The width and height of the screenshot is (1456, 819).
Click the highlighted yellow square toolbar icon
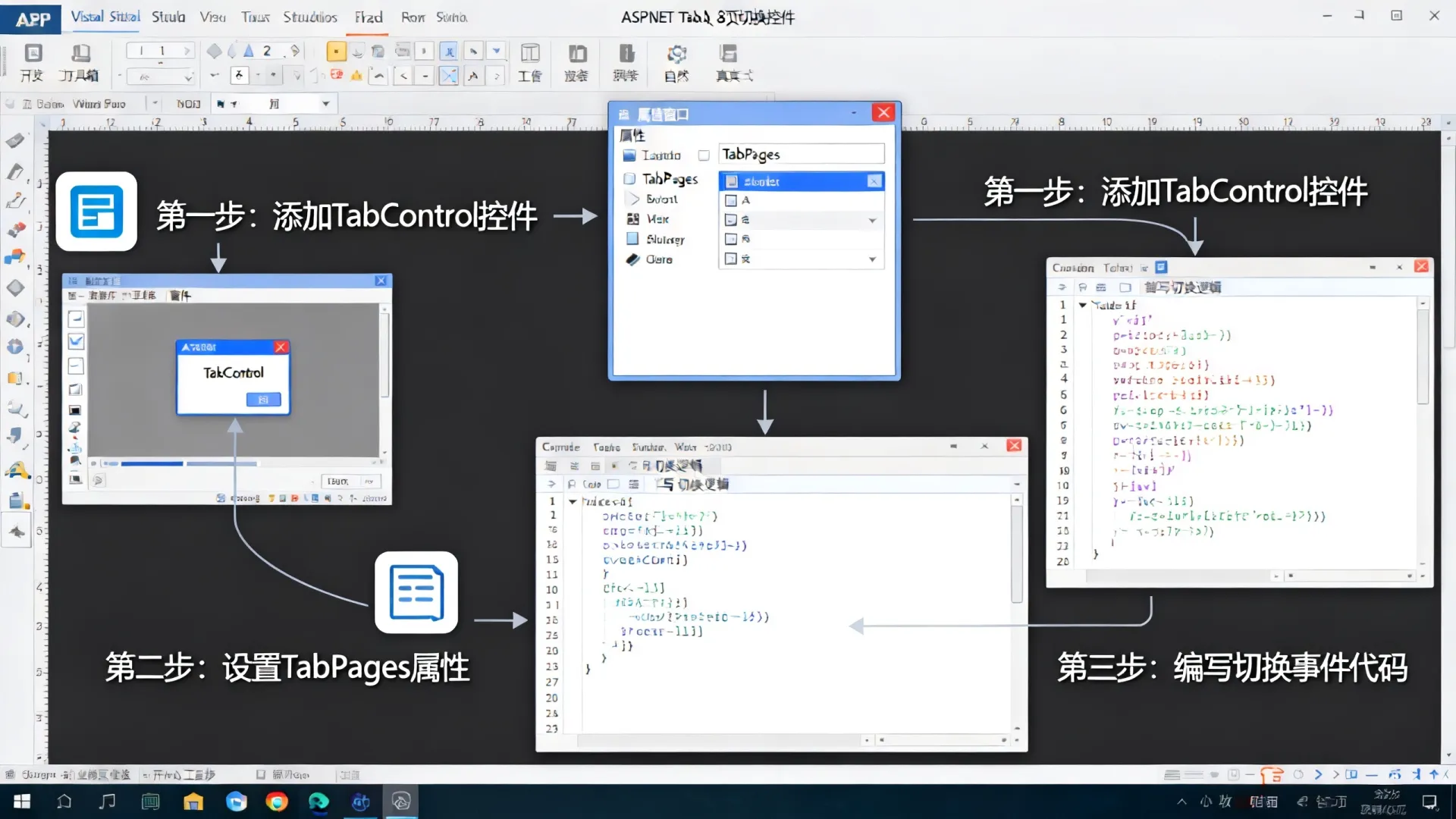[x=336, y=52]
